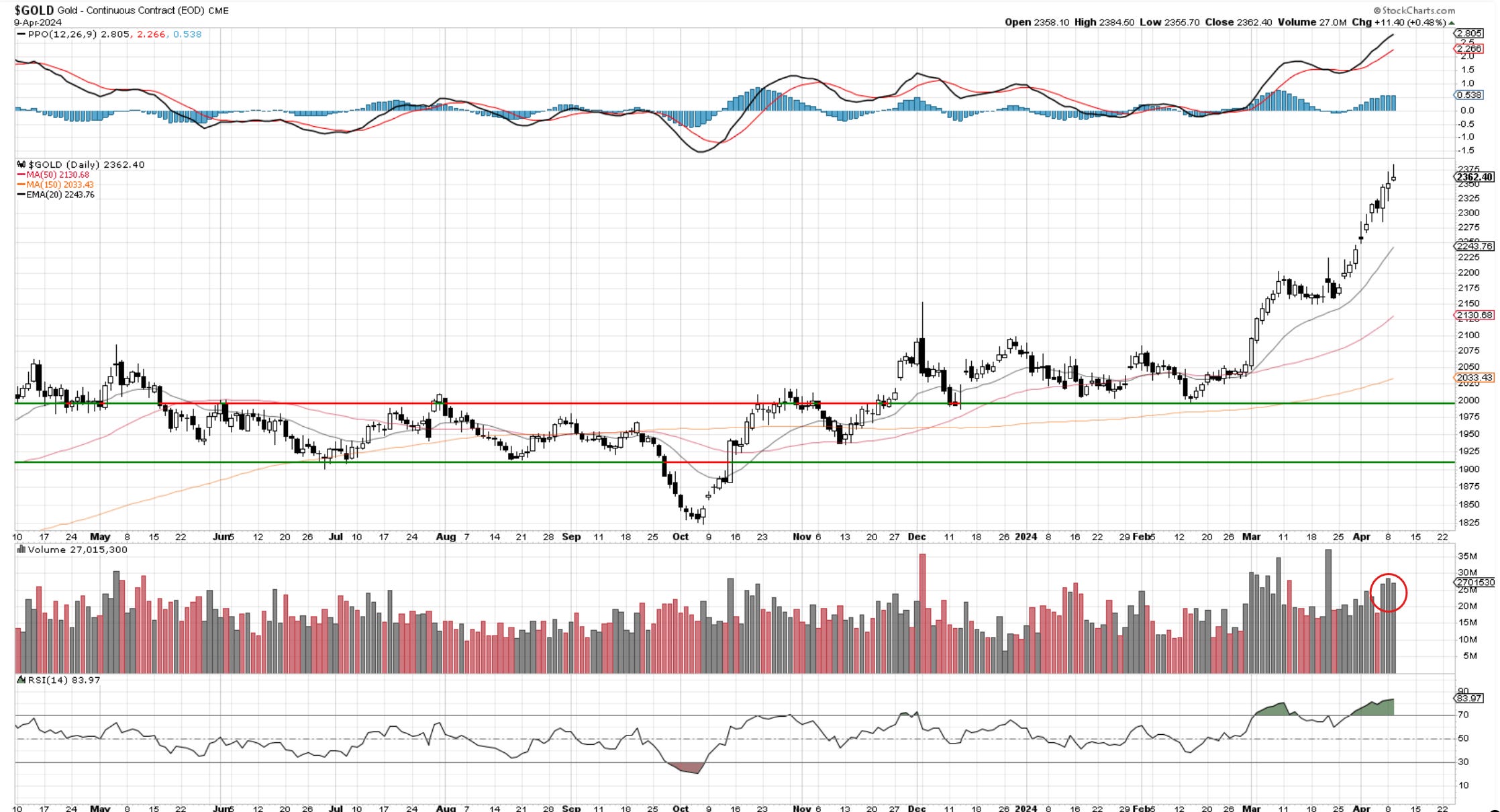Click the volume bars icon next to Volume label

21,550
